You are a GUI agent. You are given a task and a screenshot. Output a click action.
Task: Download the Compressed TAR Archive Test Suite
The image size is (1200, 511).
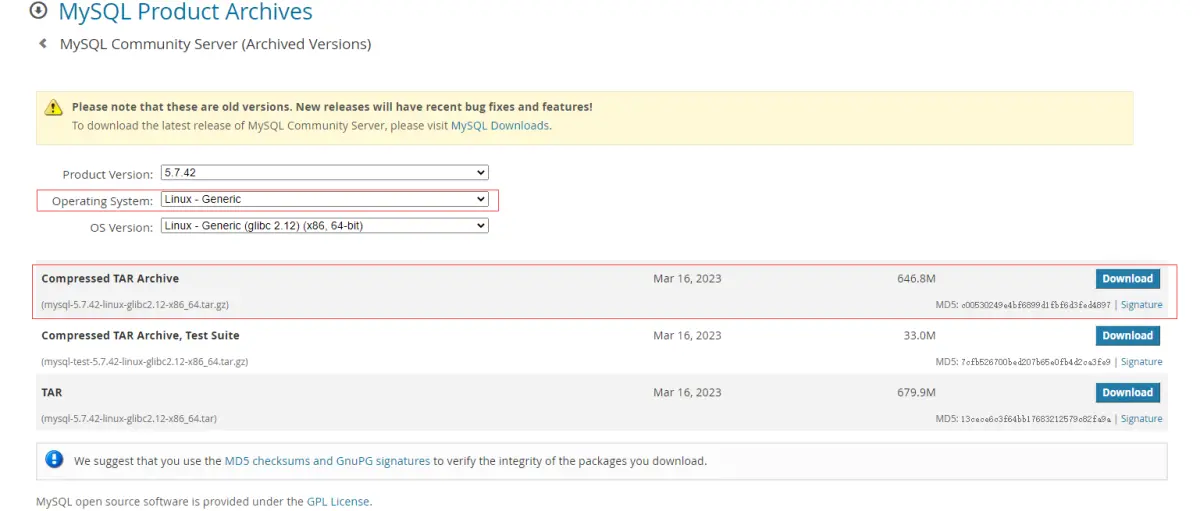tap(1128, 336)
